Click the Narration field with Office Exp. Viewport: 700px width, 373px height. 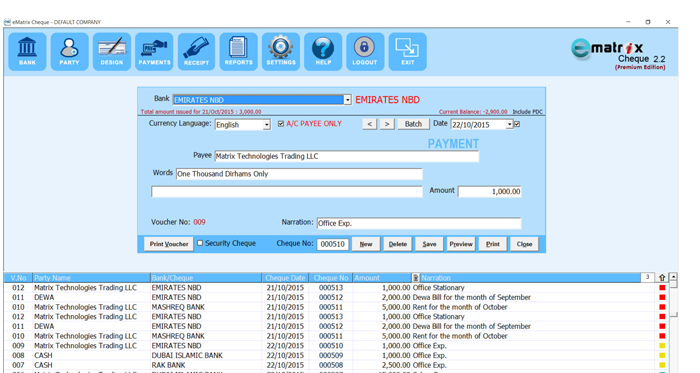tap(419, 223)
